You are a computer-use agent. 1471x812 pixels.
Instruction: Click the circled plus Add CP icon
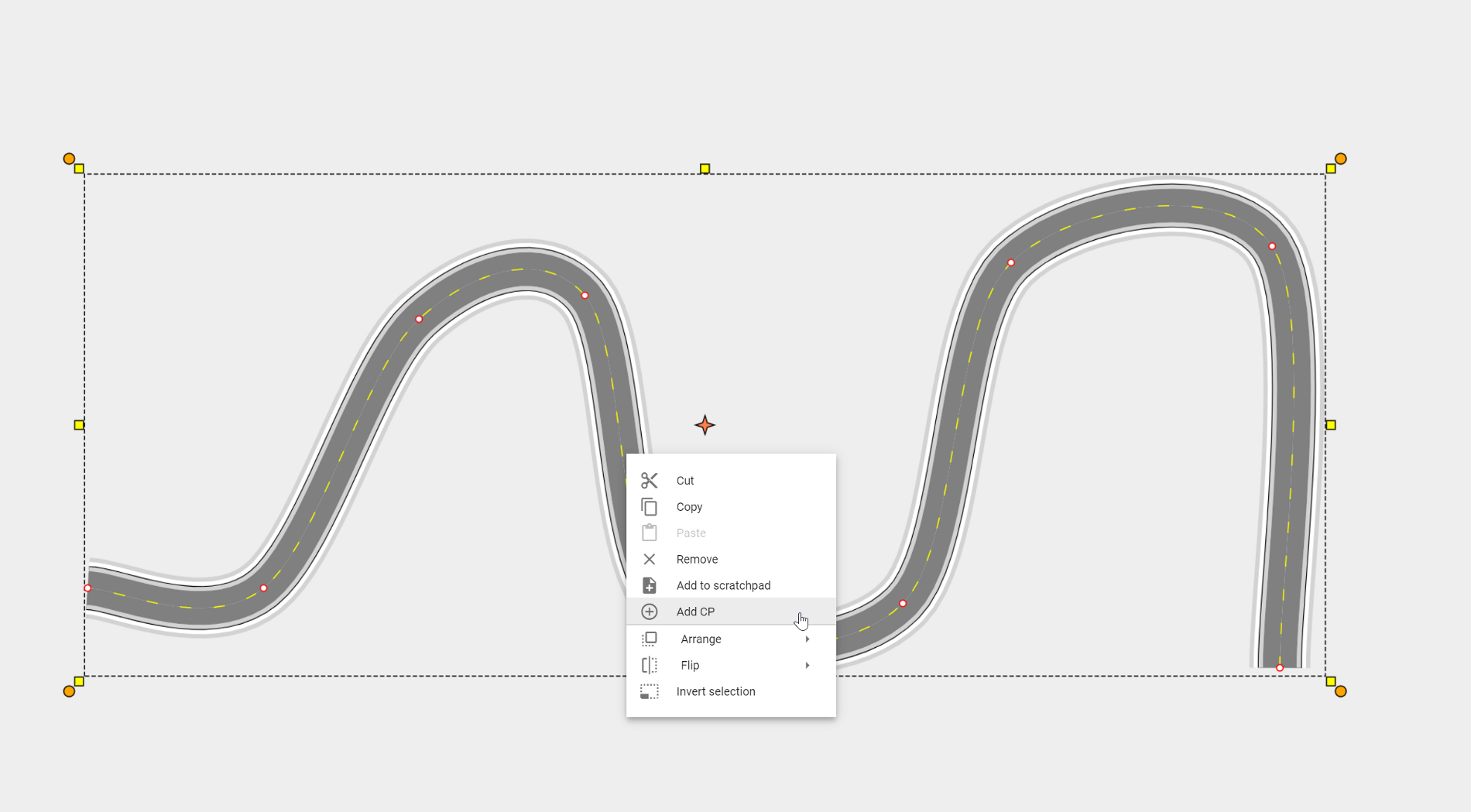click(649, 612)
